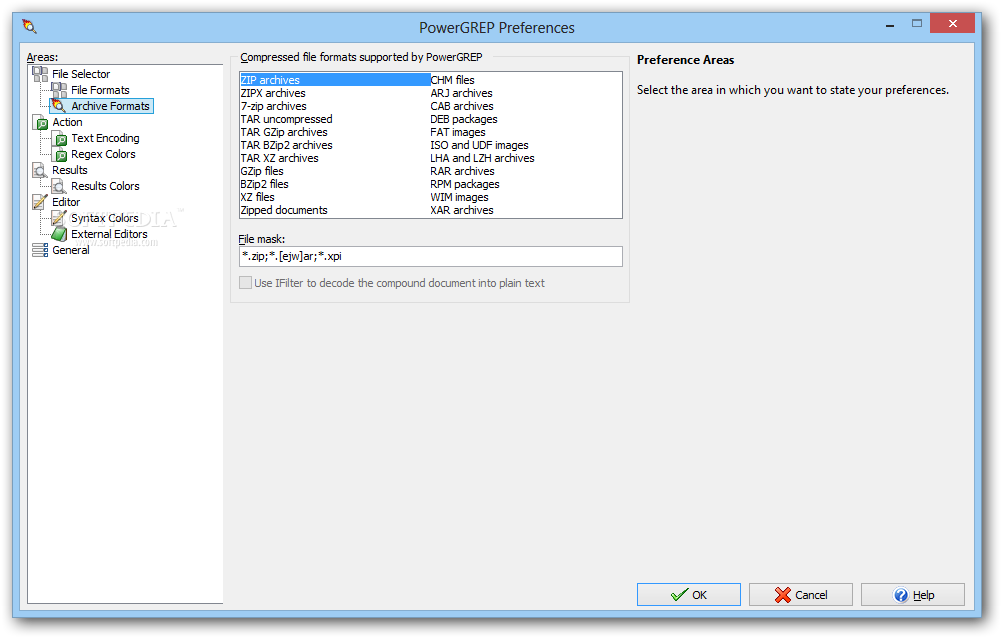The image size is (1002, 638).
Task: Click the Syntax Colors tree icon
Action: point(59,218)
